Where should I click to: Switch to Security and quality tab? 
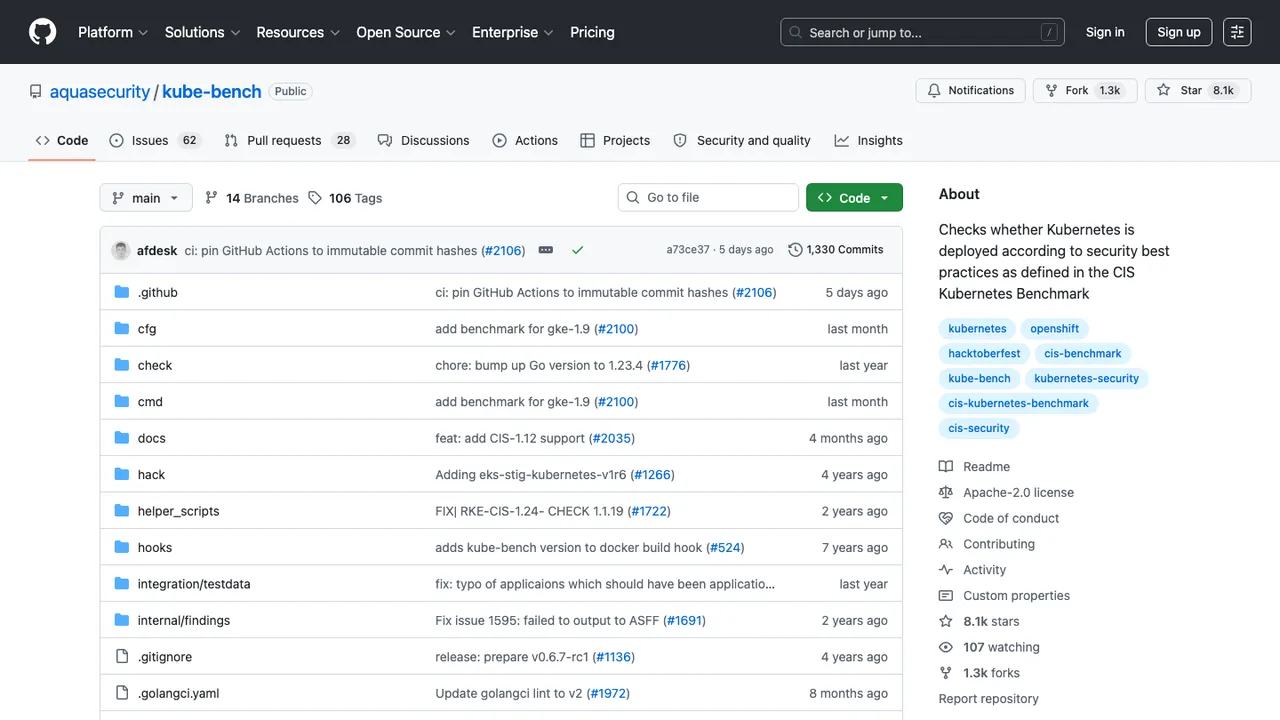742,140
